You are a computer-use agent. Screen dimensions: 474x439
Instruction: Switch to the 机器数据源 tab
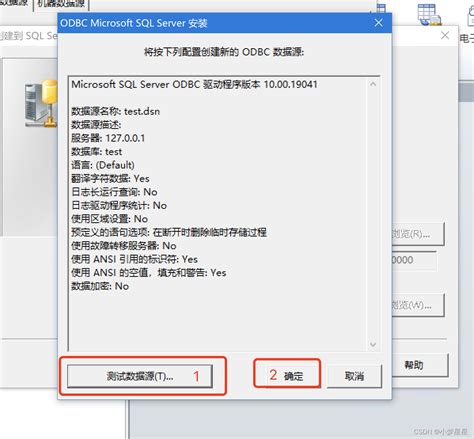(61, 4)
